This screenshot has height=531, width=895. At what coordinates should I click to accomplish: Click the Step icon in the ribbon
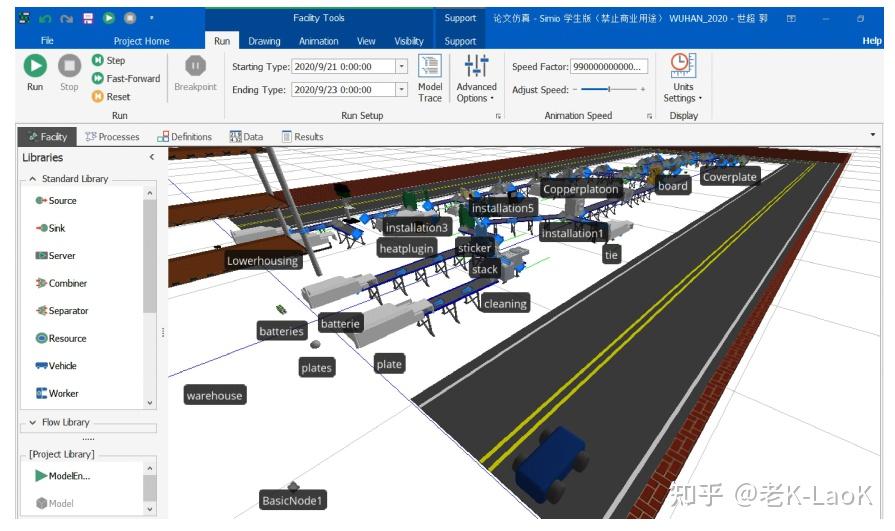click(x=98, y=60)
